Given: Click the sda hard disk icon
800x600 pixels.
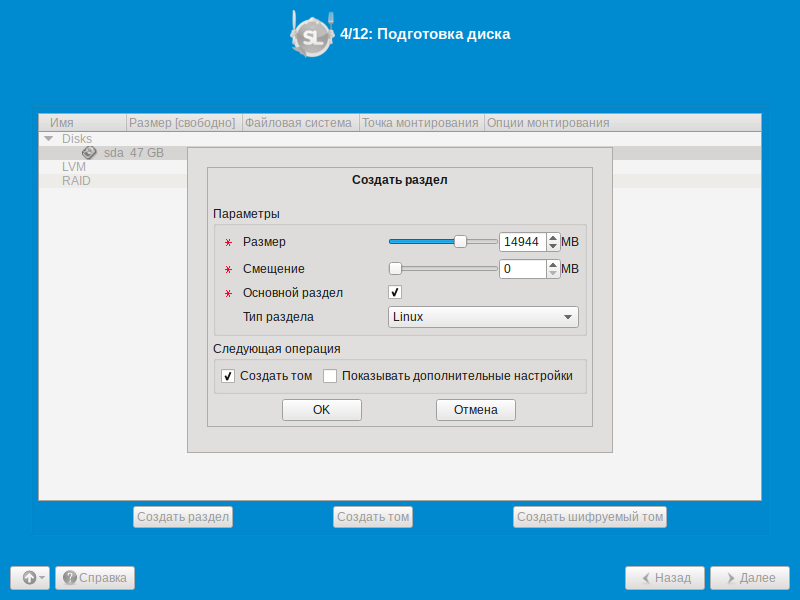Looking at the screenshot, I should (89, 153).
